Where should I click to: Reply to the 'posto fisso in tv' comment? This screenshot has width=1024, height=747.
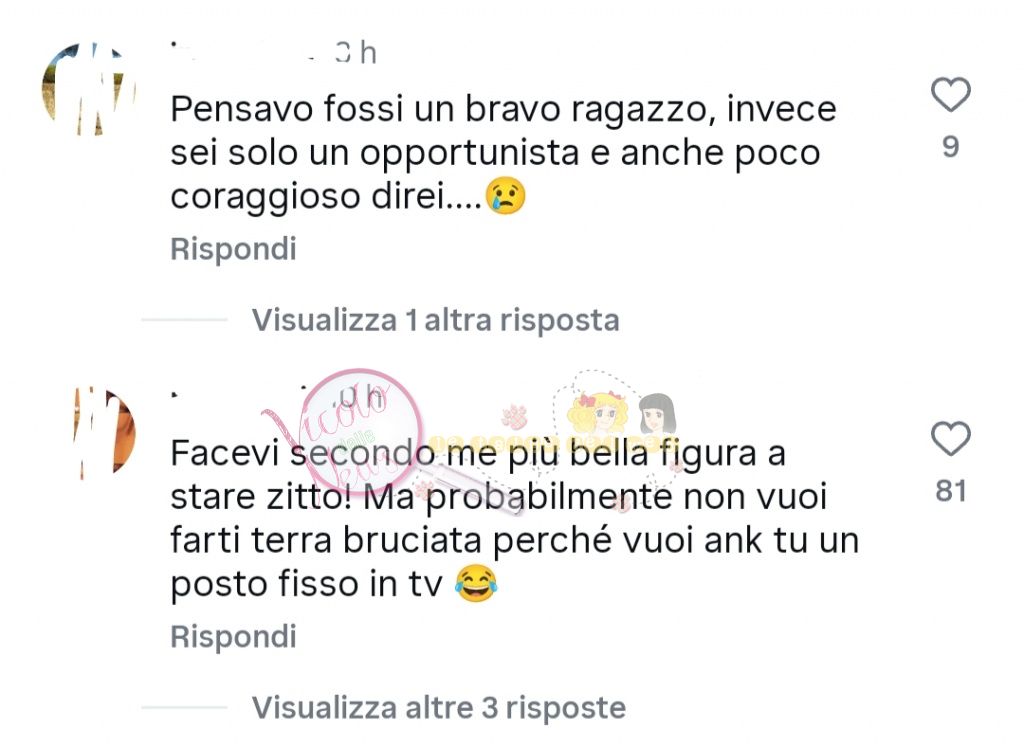[x=233, y=637]
